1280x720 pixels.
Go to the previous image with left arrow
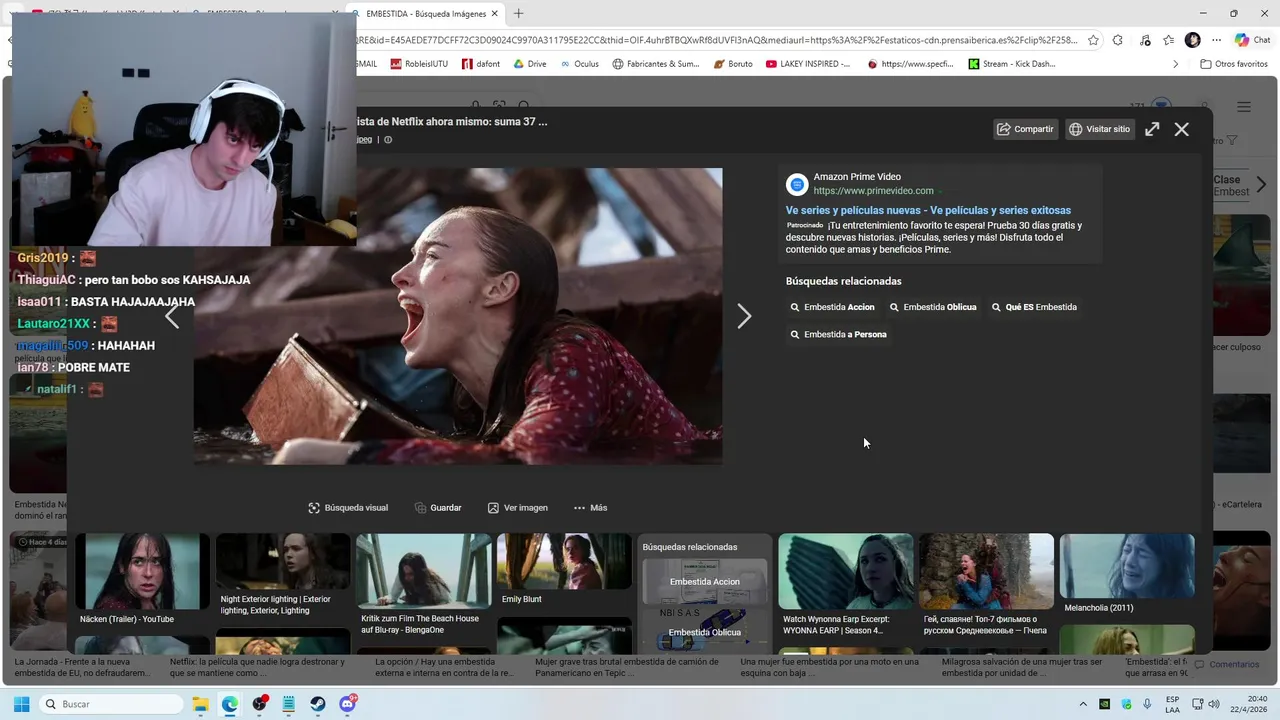point(172,317)
